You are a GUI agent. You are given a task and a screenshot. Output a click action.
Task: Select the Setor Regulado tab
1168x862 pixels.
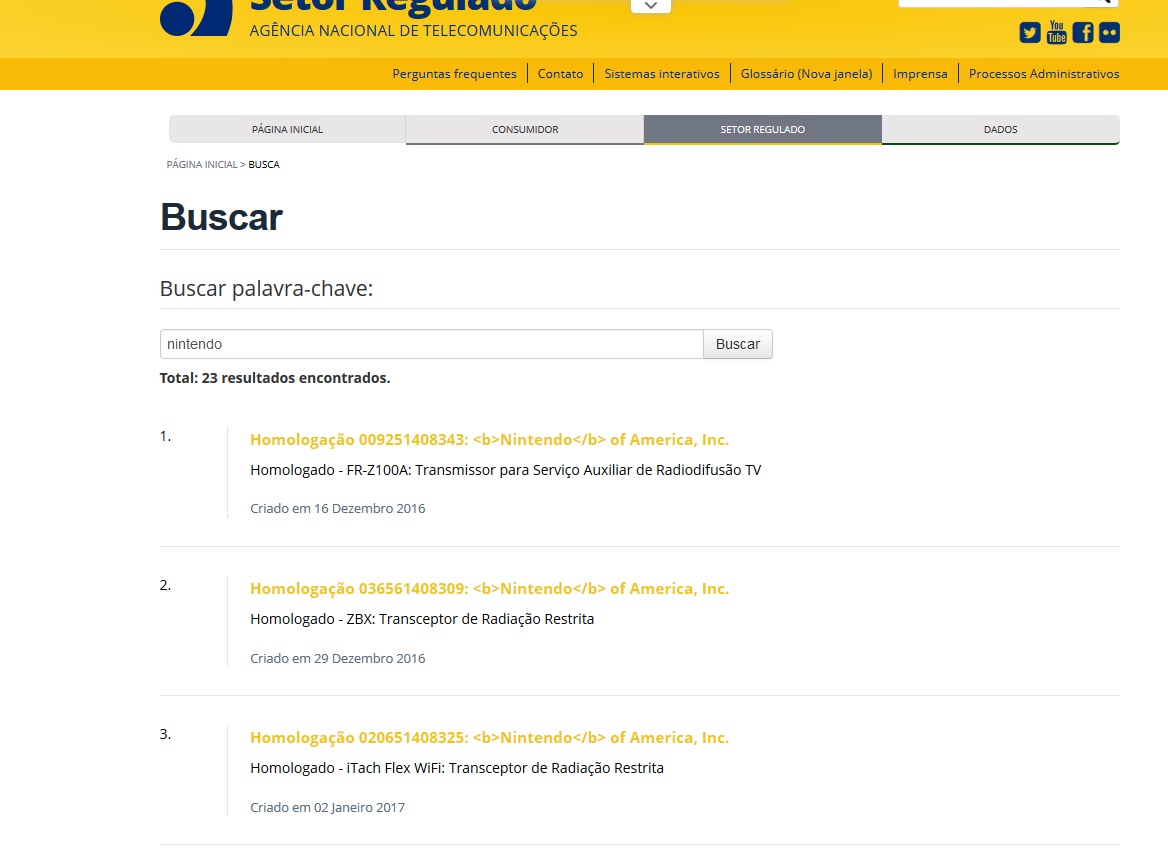tap(763, 130)
